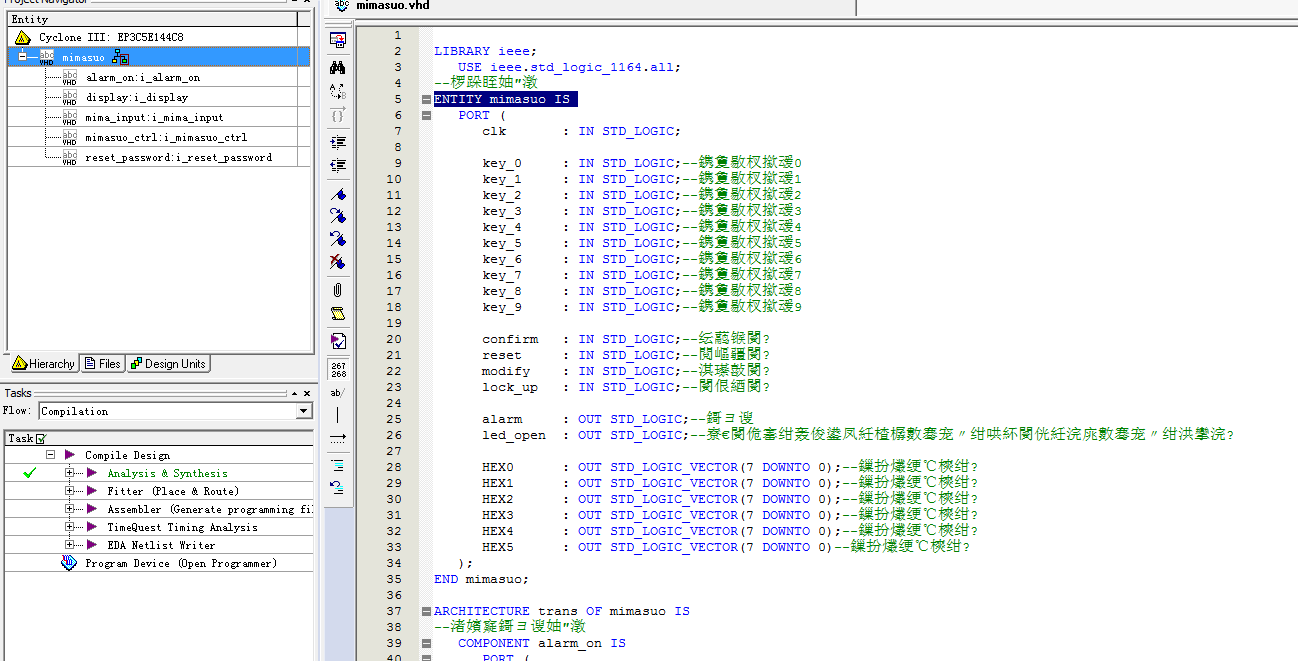This screenshot has width=1298, height=661.
Task: Click the Clear All Bookmarks icon
Action: click(x=338, y=263)
